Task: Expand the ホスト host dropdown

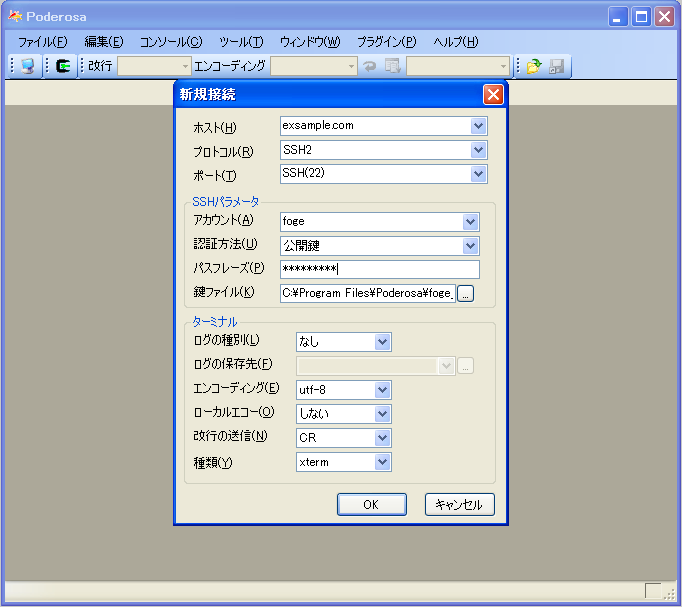Action: click(x=478, y=126)
